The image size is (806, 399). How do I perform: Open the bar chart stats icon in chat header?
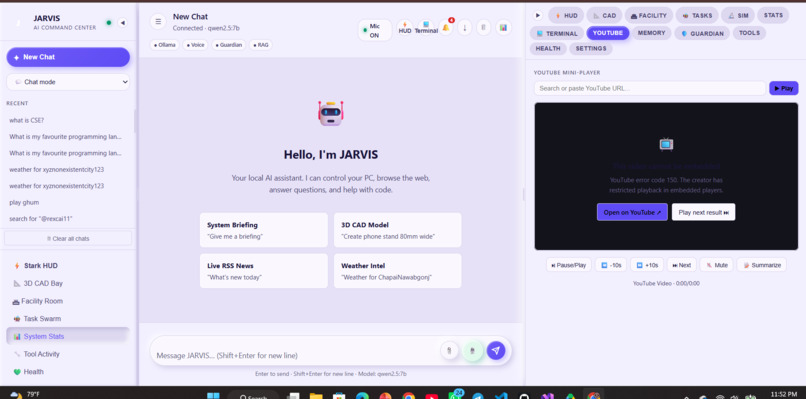point(504,27)
